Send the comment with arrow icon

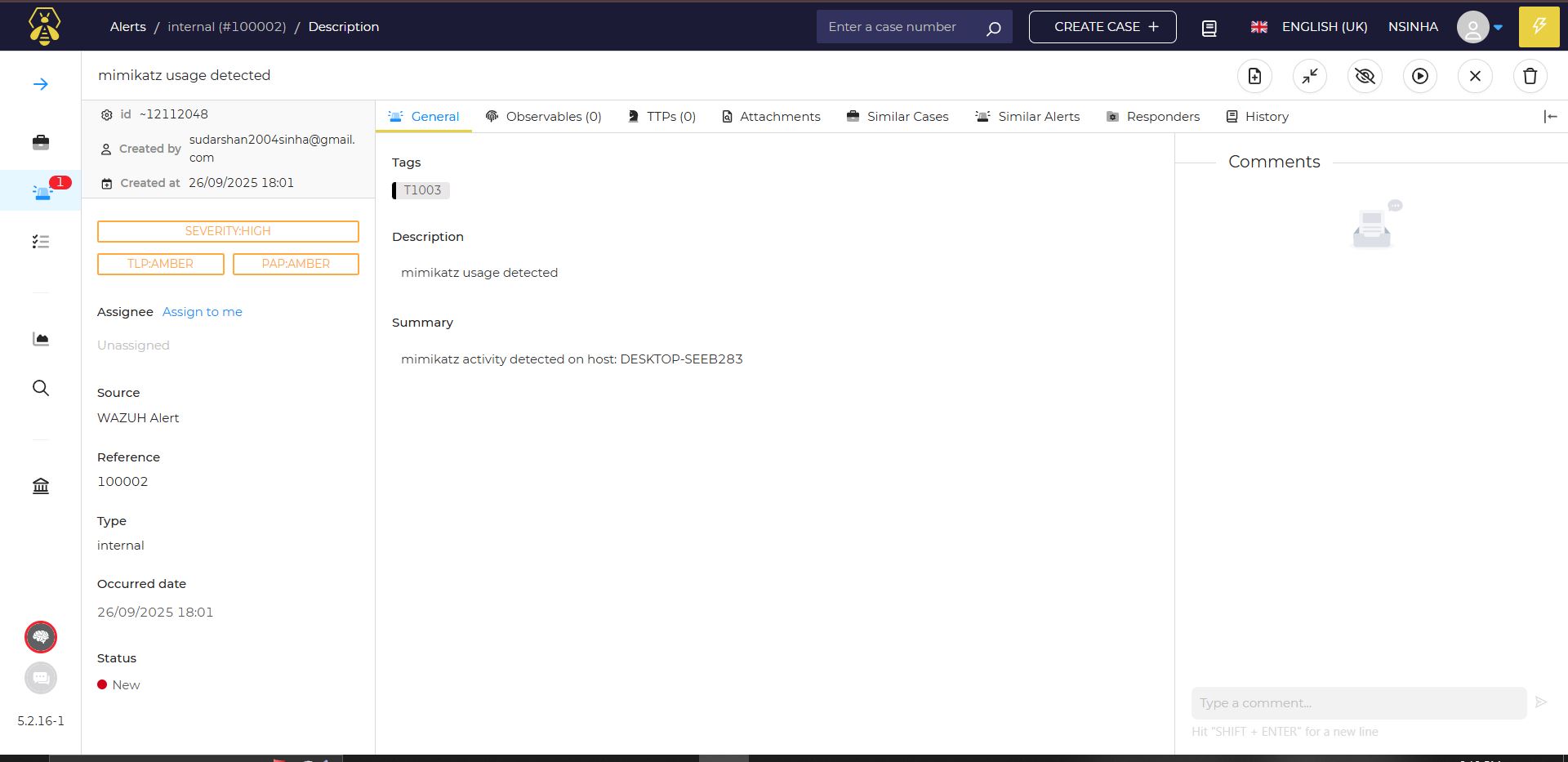pos(1541,702)
